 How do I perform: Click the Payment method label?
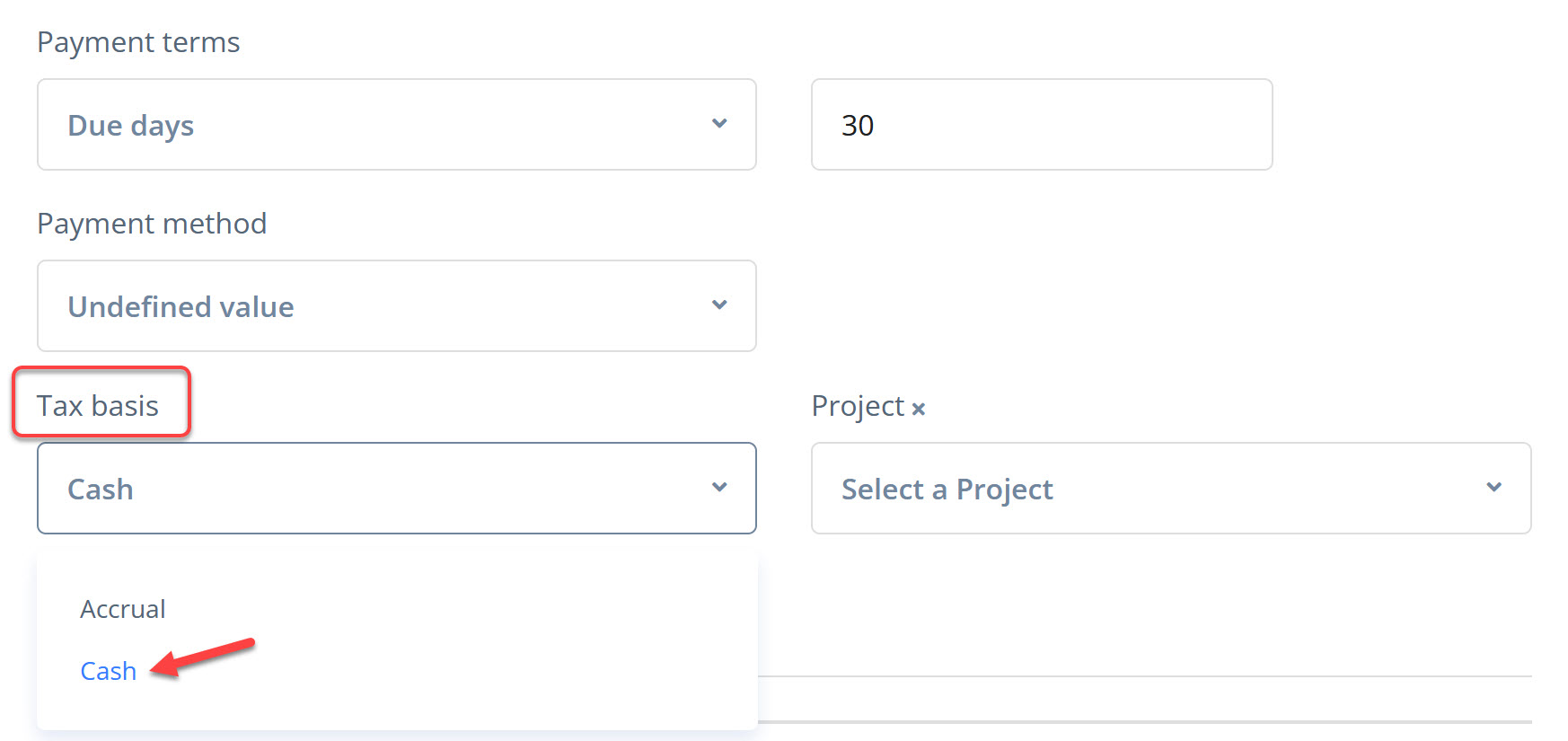(x=152, y=224)
